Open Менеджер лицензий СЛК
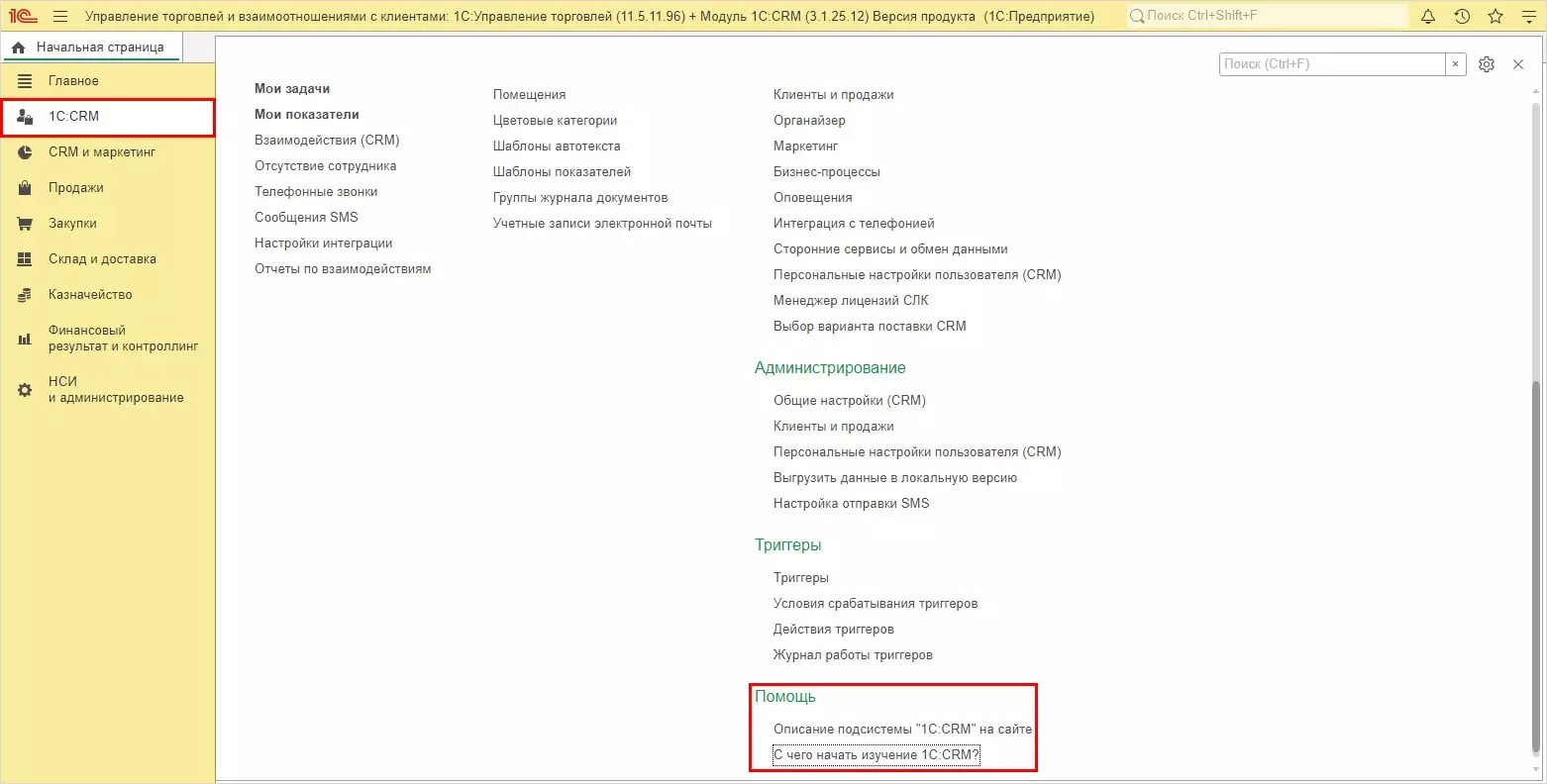This screenshot has height=784, width=1547. pos(851,301)
